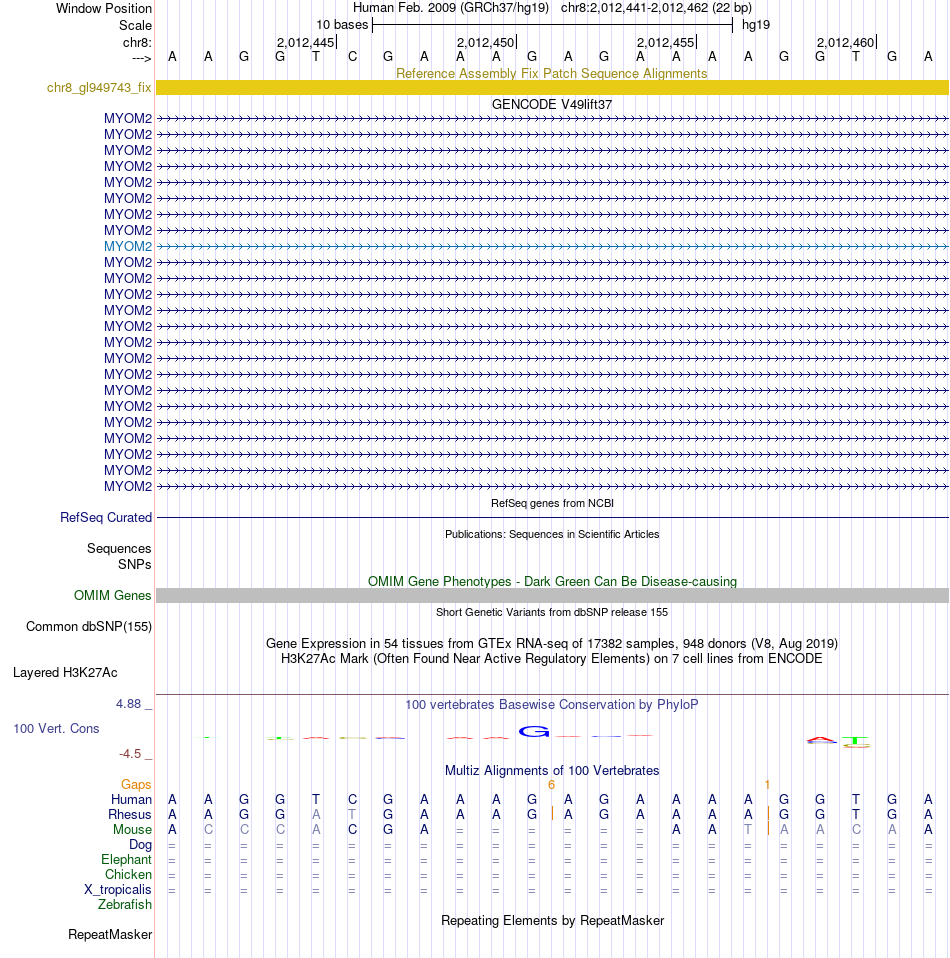Click the gray OMIM Genes item bar
Image resolution: width=950 pixels, height=958 pixels.
click(552, 596)
